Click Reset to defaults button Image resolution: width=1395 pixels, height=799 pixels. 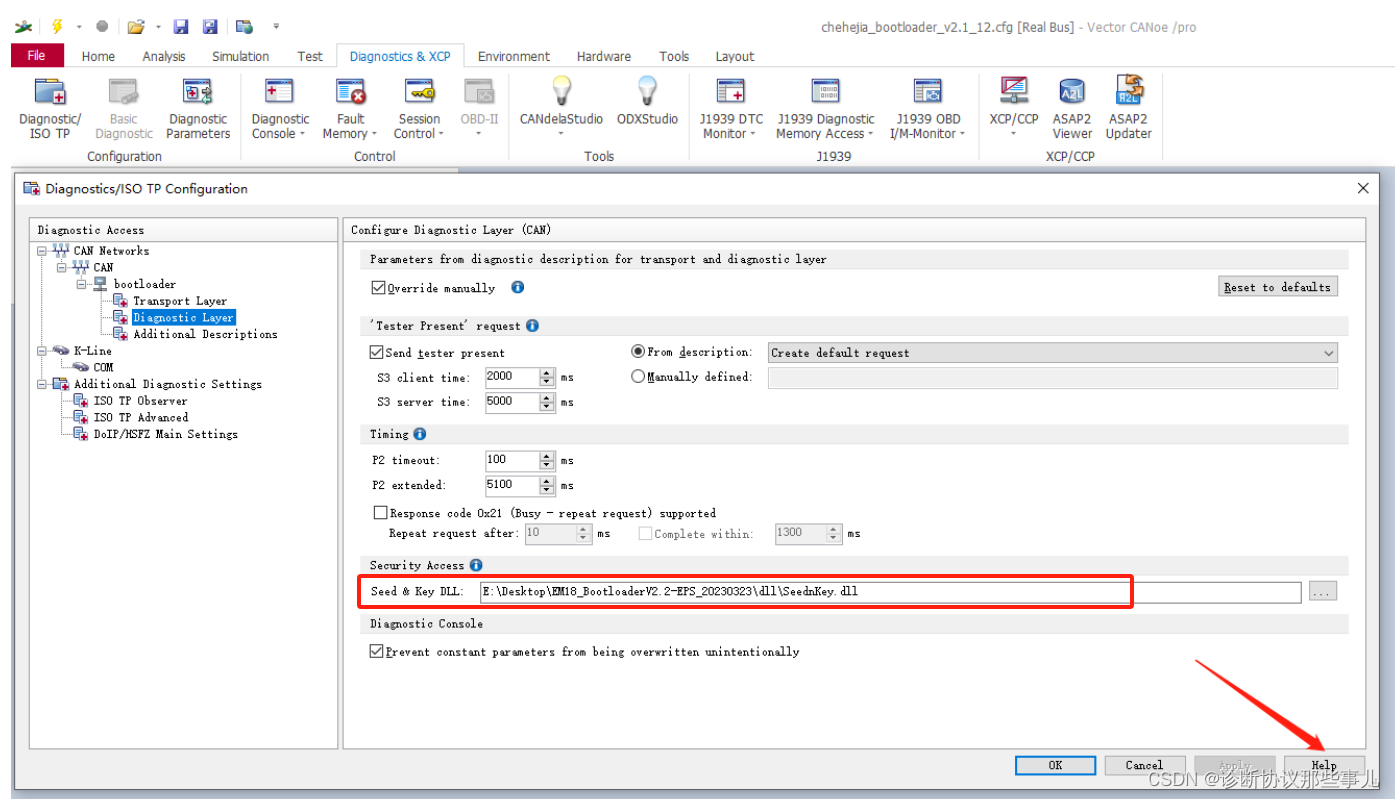tap(1278, 287)
